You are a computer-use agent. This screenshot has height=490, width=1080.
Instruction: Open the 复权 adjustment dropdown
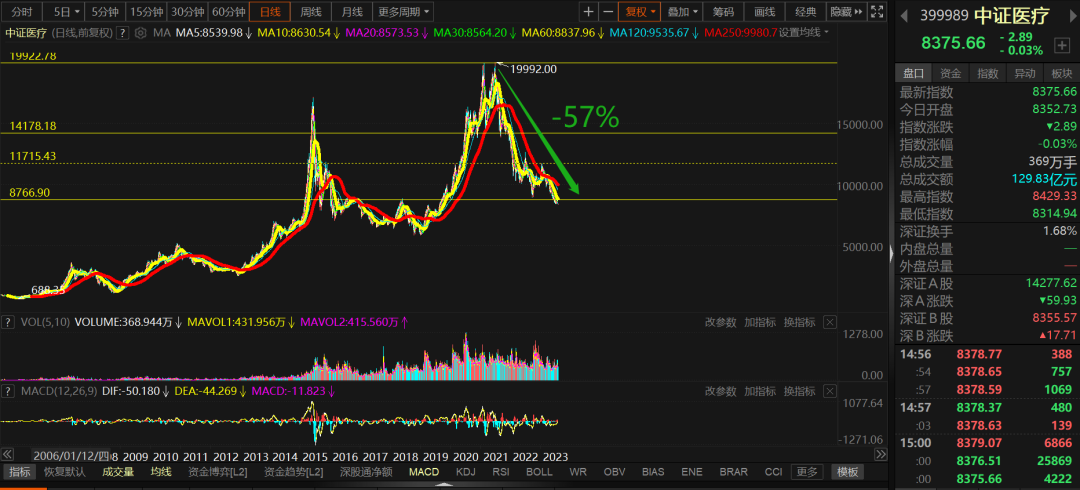click(x=640, y=12)
